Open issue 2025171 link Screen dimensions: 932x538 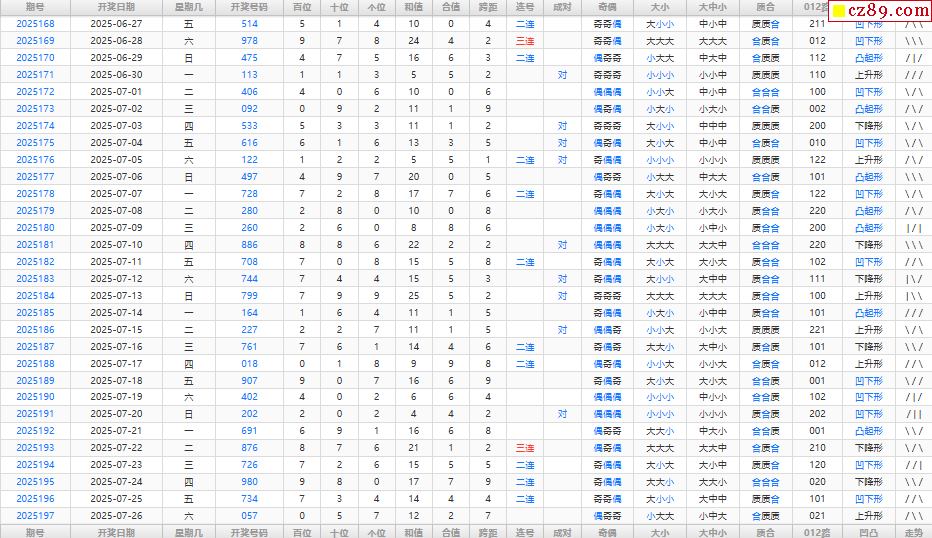click(x=35, y=75)
